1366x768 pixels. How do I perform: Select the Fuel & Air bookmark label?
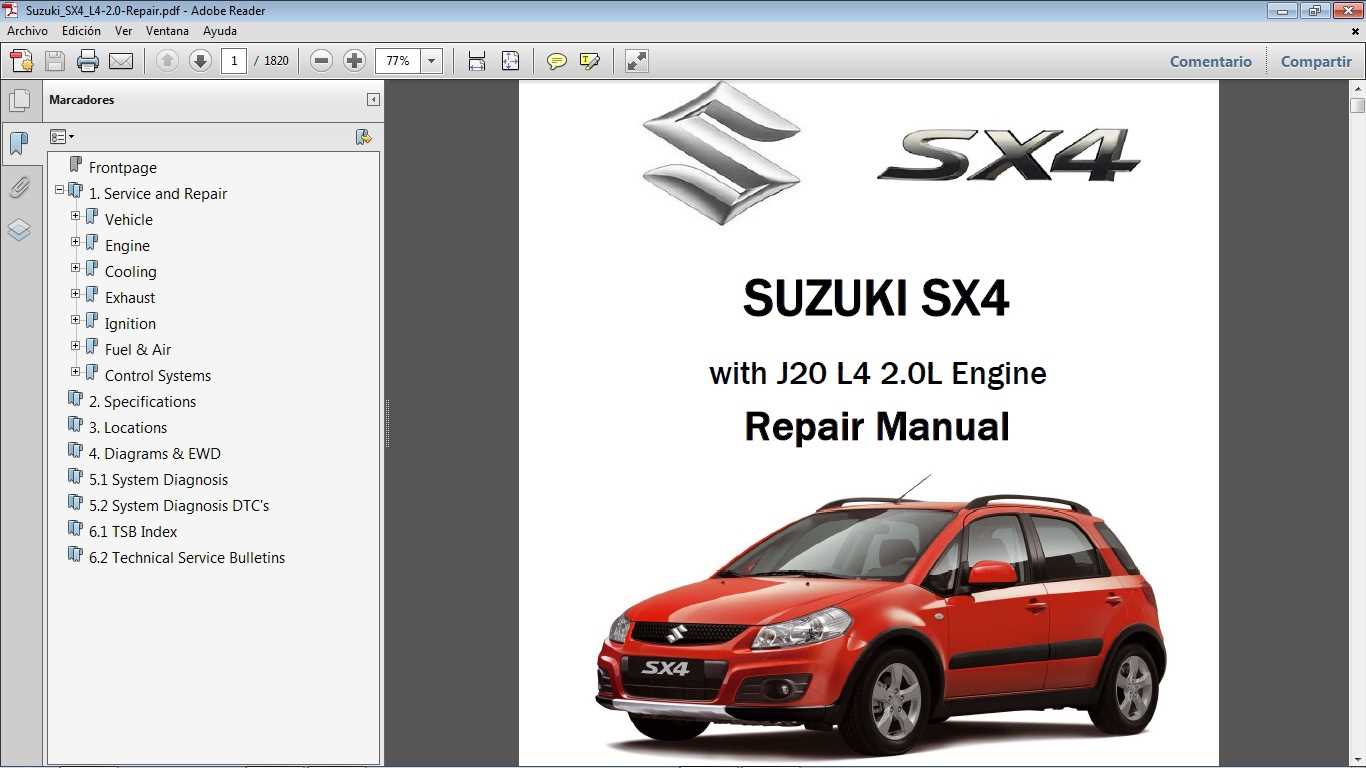(x=138, y=350)
